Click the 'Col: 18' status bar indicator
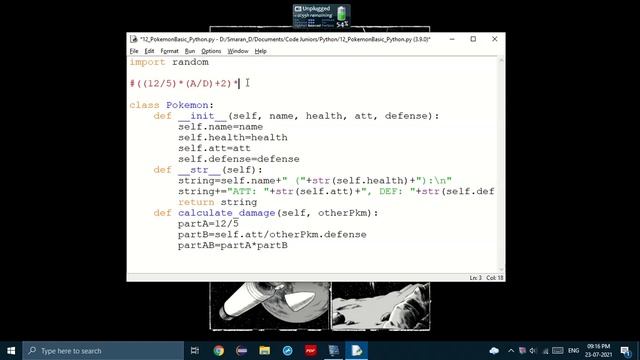 coord(495,278)
